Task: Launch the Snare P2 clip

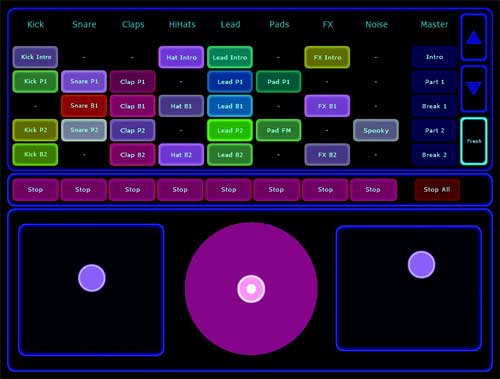Action: 84,130
